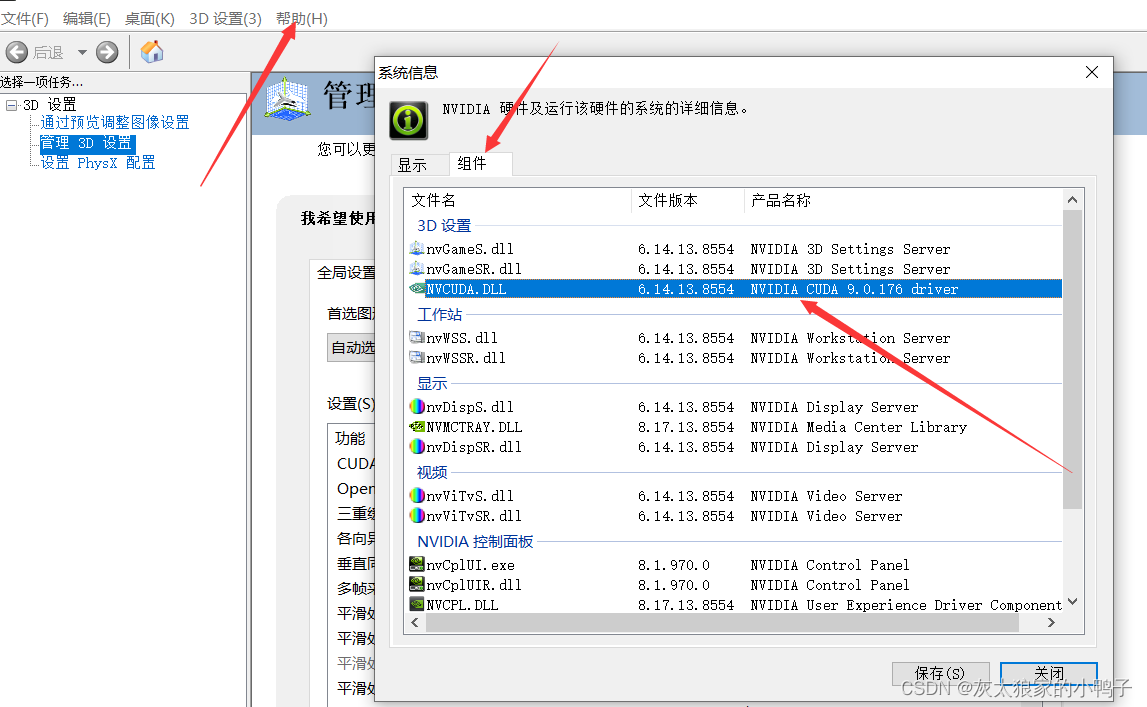
Task: Click the 产品名称 column header
Action: pyautogui.click(x=903, y=200)
